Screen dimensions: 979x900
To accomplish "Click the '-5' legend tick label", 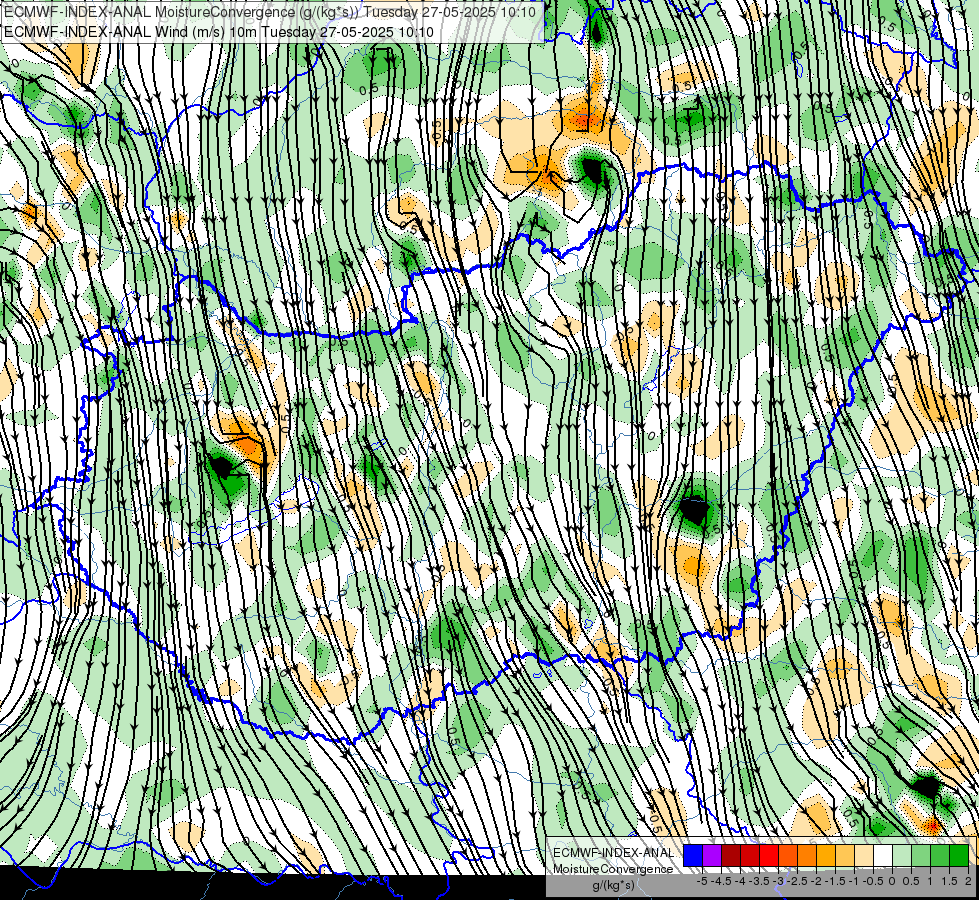I will (x=702, y=881).
